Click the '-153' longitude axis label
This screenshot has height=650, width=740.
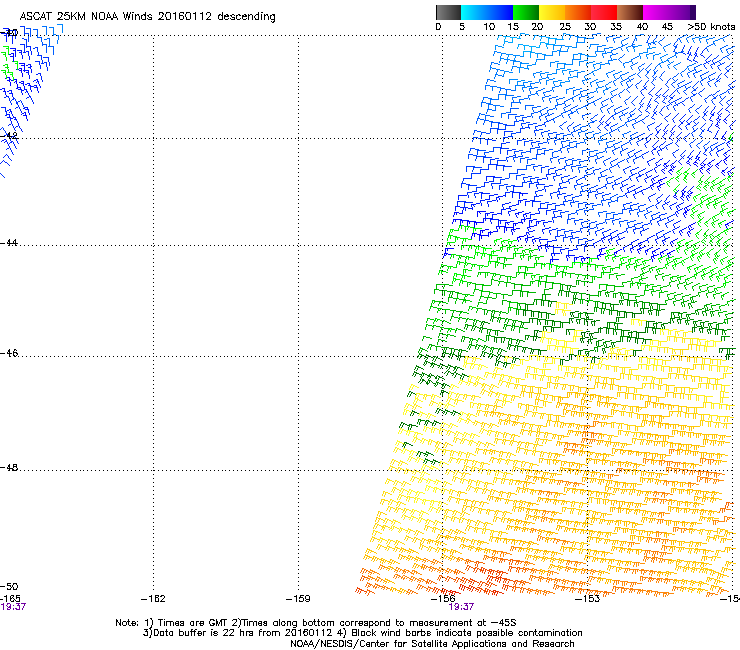tap(588, 599)
